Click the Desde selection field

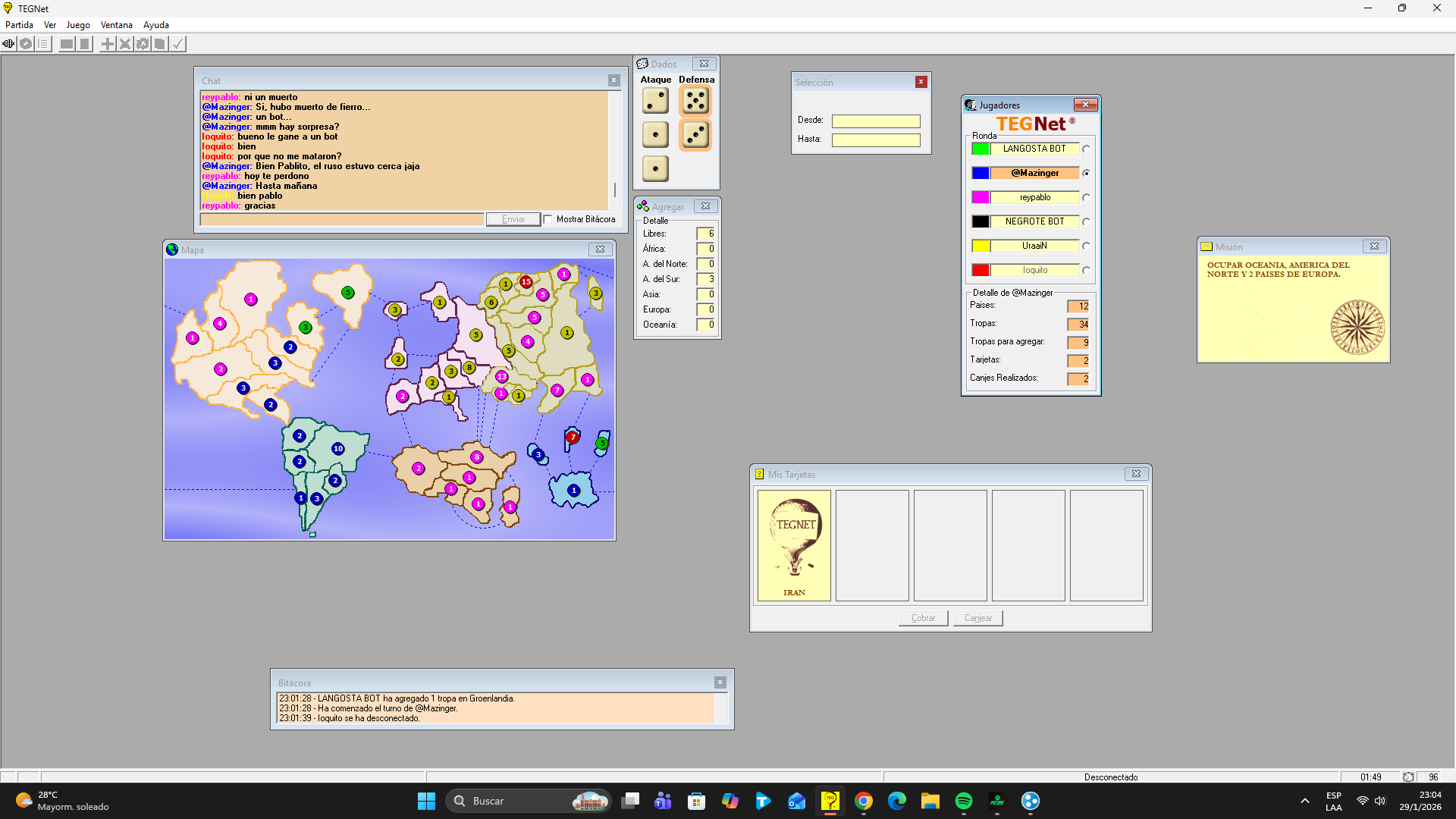876,121
